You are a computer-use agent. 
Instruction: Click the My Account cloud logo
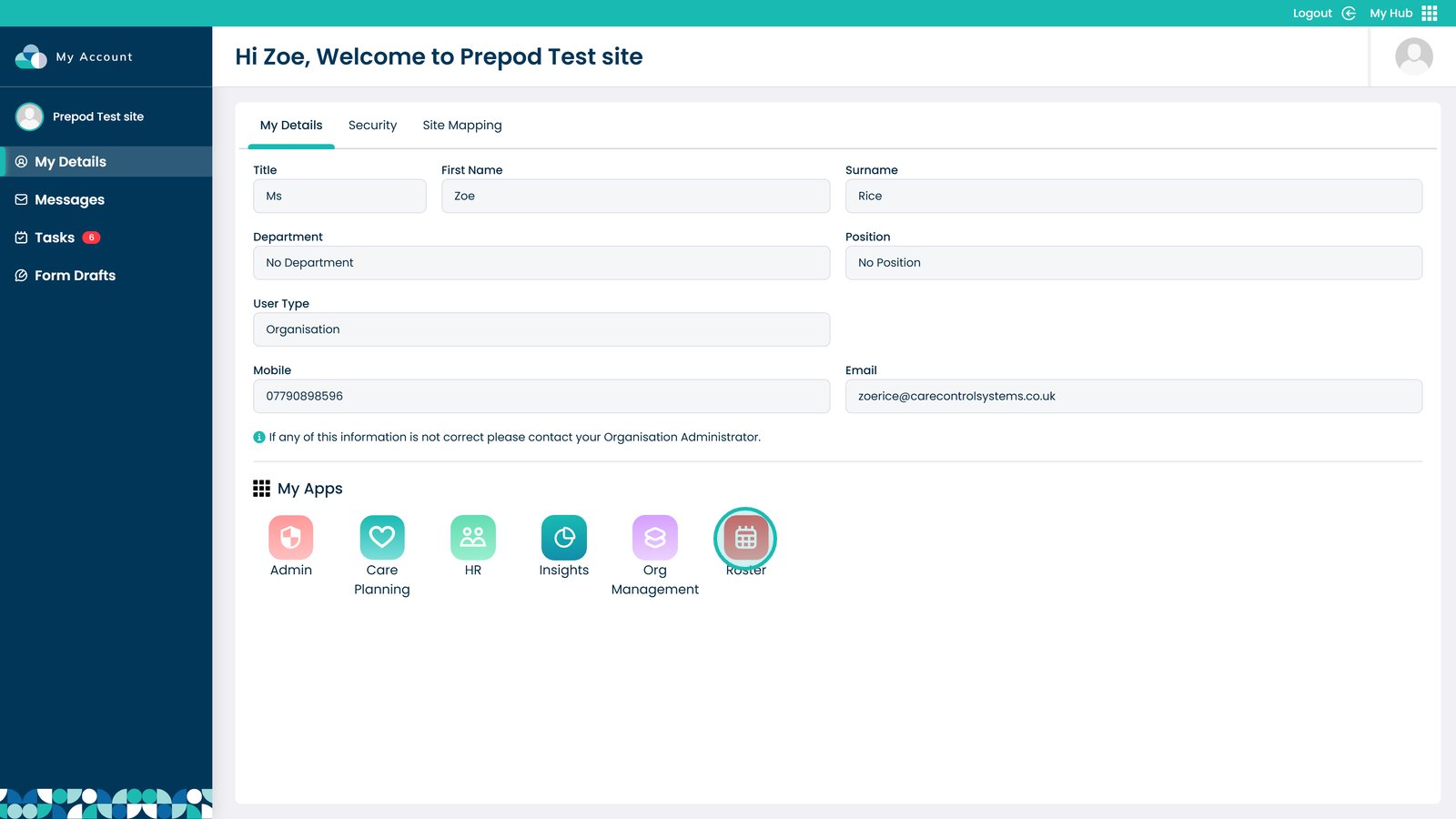point(31,56)
